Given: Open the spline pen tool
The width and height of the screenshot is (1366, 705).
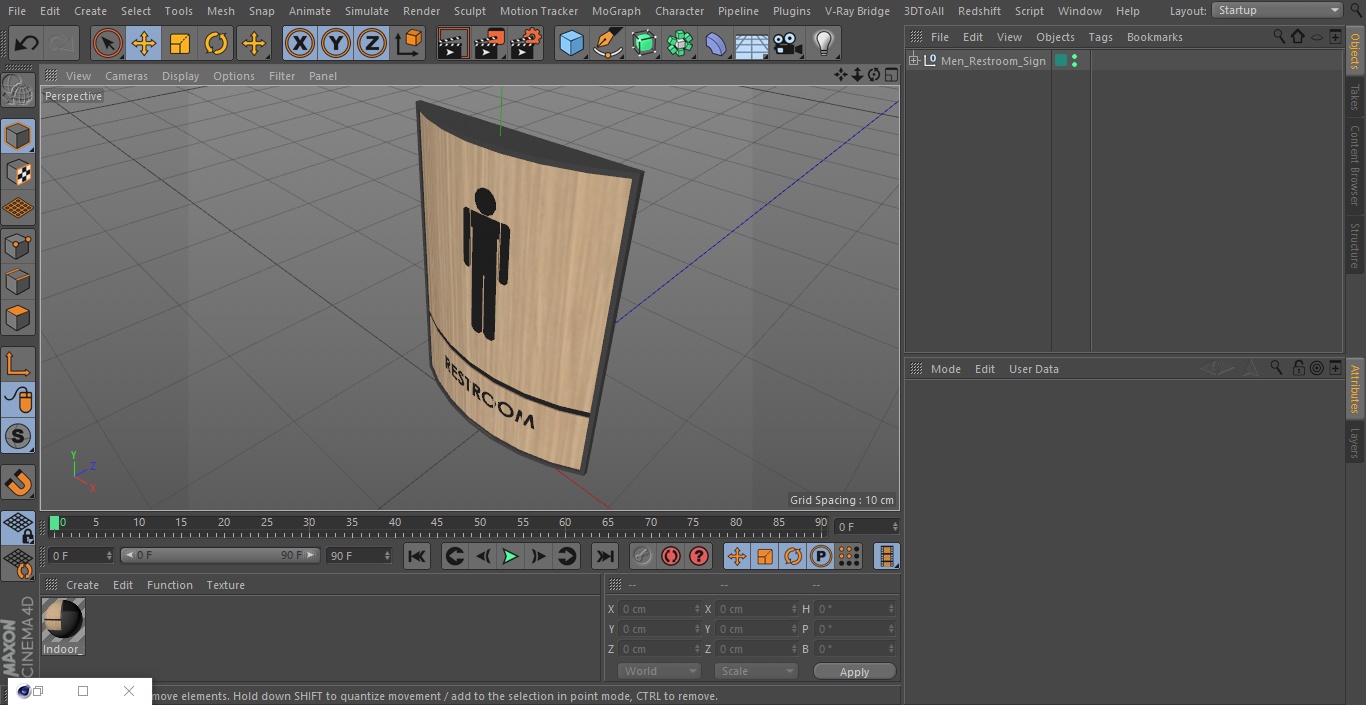Looking at the screenshot, I should (x=608, y=44).
